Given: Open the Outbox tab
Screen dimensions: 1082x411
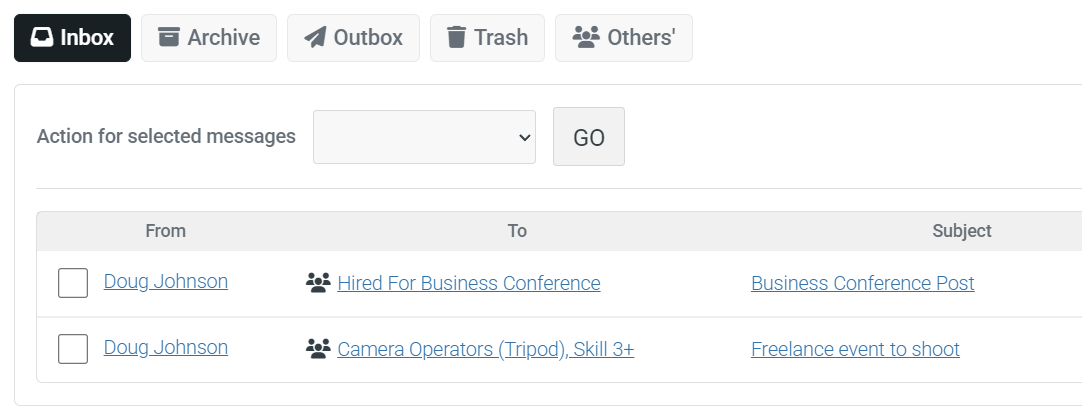Looking at the screenshot, I should 353,38.
